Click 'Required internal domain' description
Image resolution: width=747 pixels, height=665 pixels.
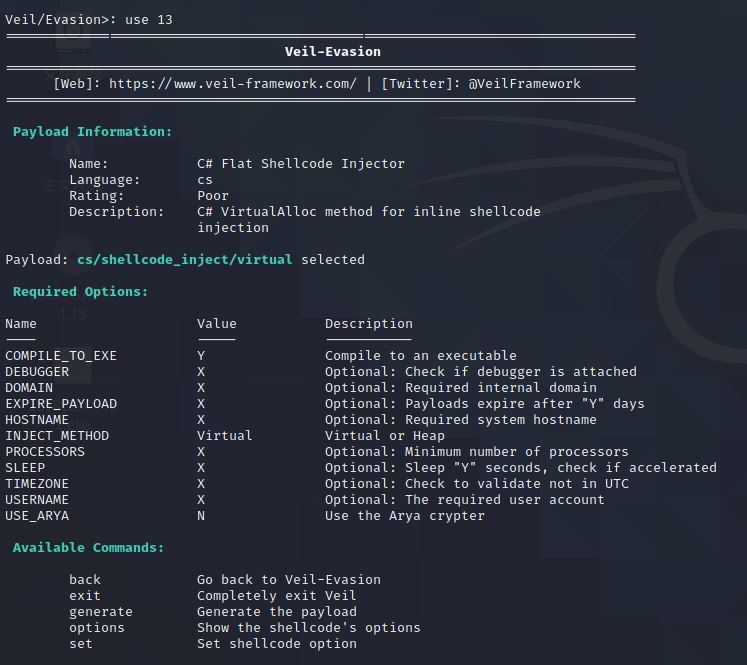[x=501, y=388]
